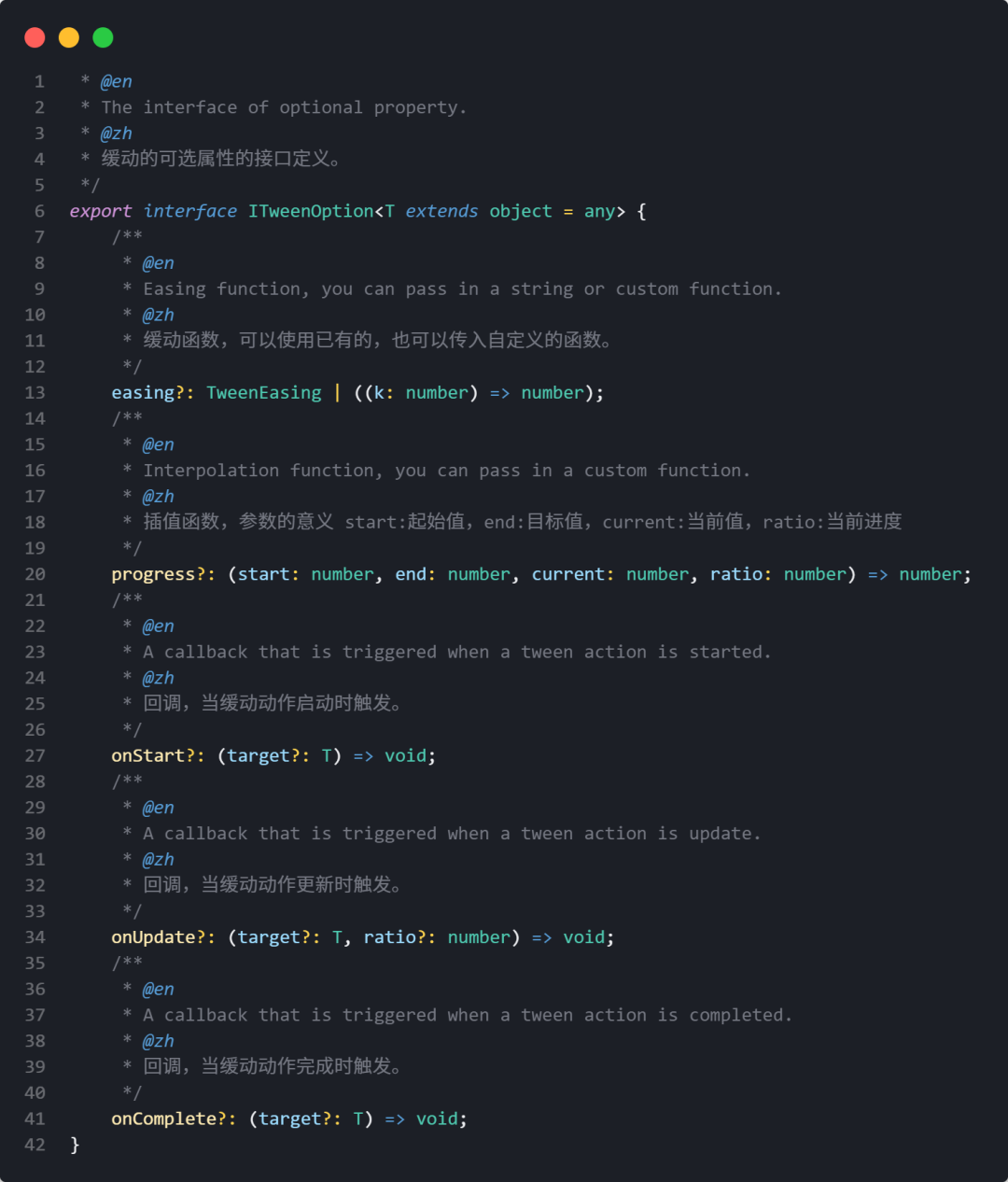Click comment ending 'tween action is completed.'
Viewport: 1008px width, 1182px height.
468,1015
